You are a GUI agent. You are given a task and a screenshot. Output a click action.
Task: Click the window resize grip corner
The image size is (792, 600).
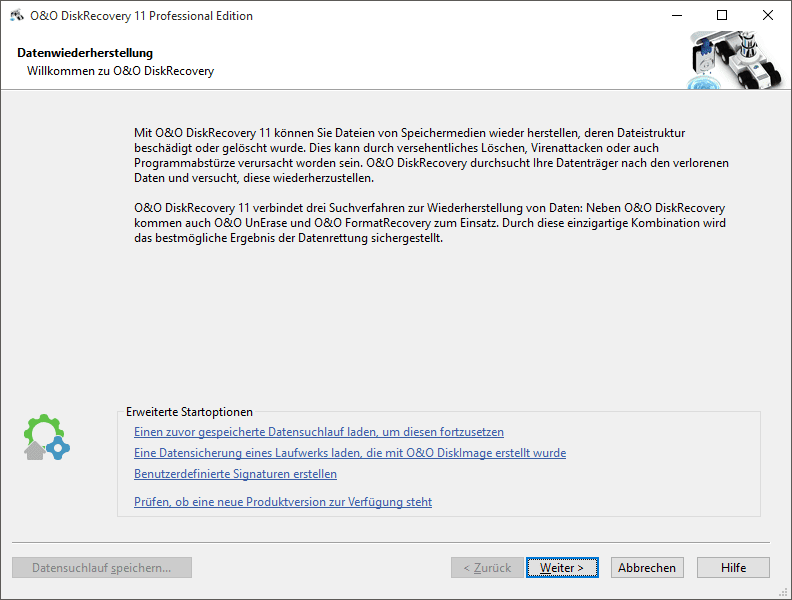pos(784,593)
